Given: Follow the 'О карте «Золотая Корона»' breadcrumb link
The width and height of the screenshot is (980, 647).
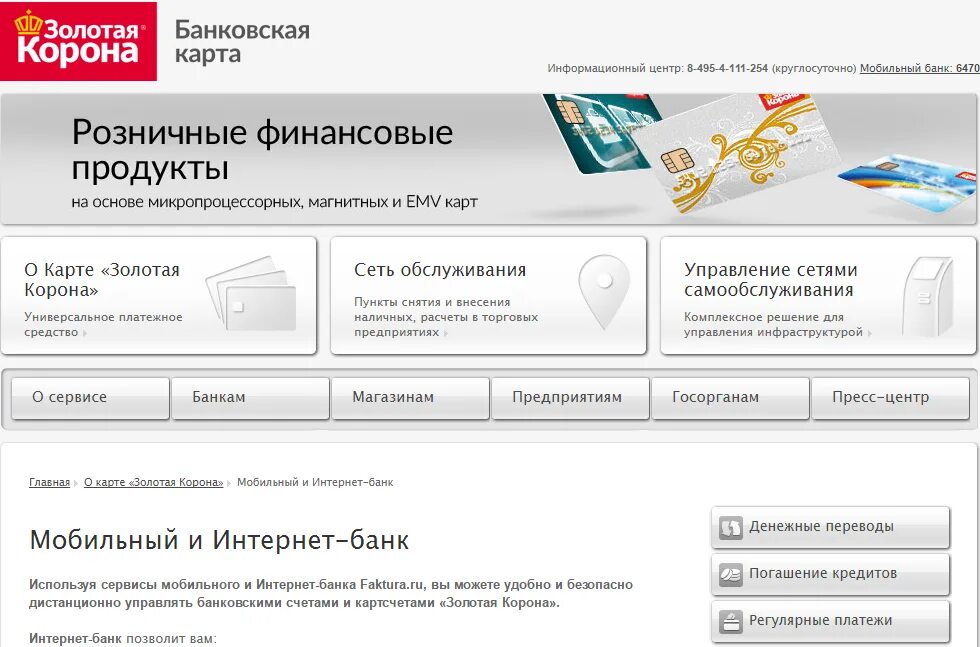Looking at the screenshot, I should coord(153,483).
